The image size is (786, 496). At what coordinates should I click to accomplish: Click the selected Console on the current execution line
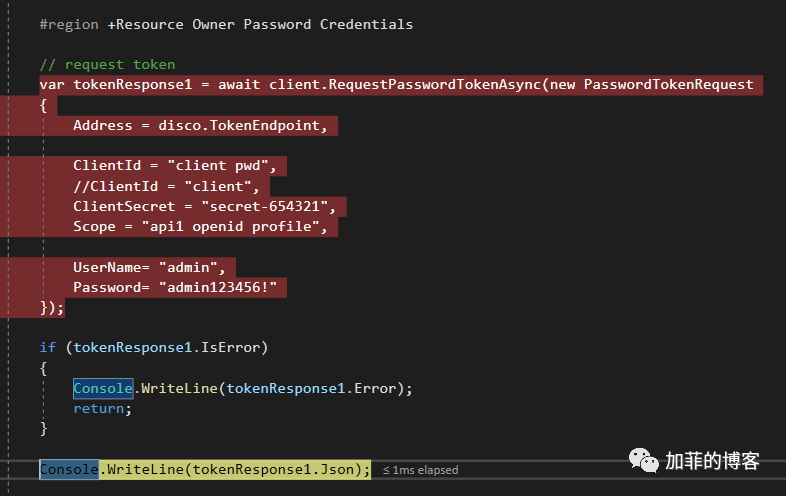[x=69, y=469]
